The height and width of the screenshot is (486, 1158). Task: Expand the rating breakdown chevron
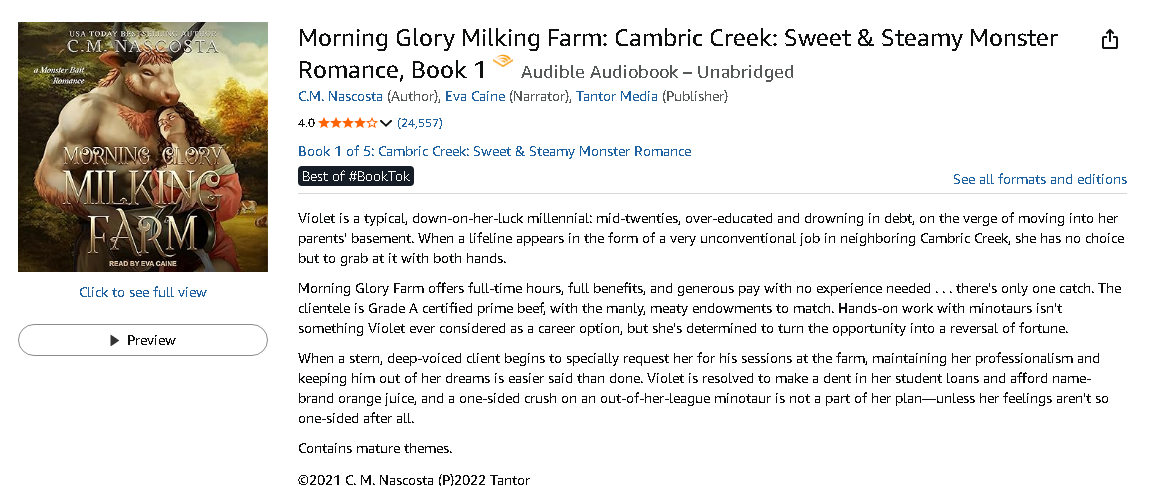386,123
